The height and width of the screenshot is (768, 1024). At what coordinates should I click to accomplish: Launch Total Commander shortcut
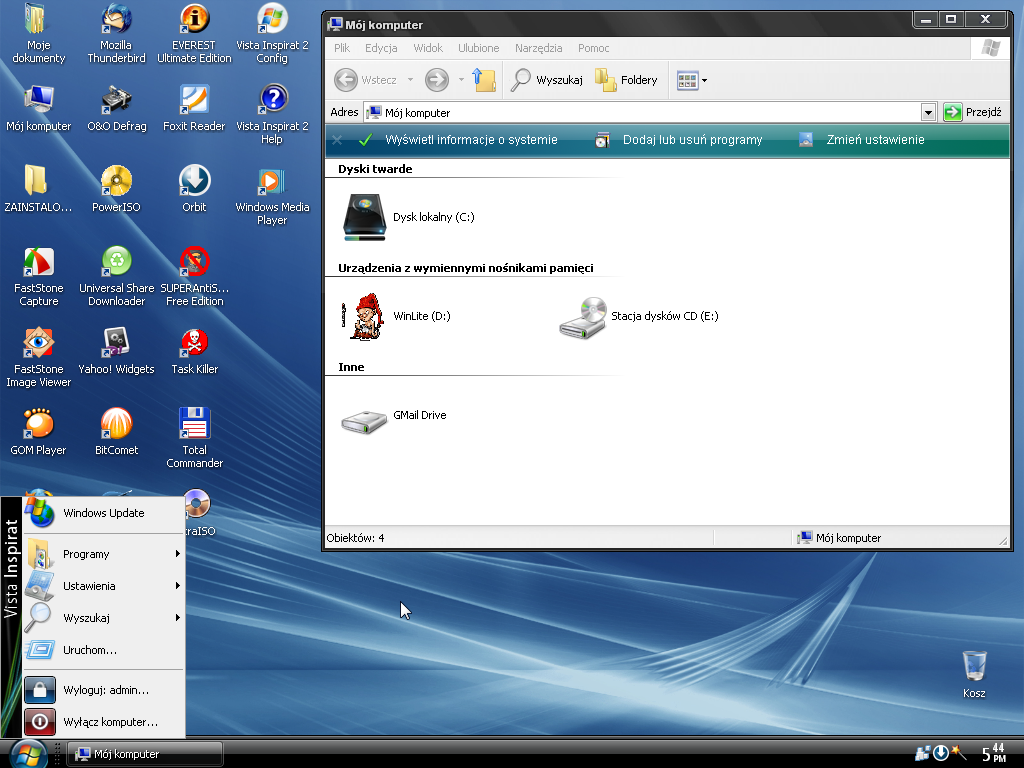pyautogui.click(x=195, y=439)
